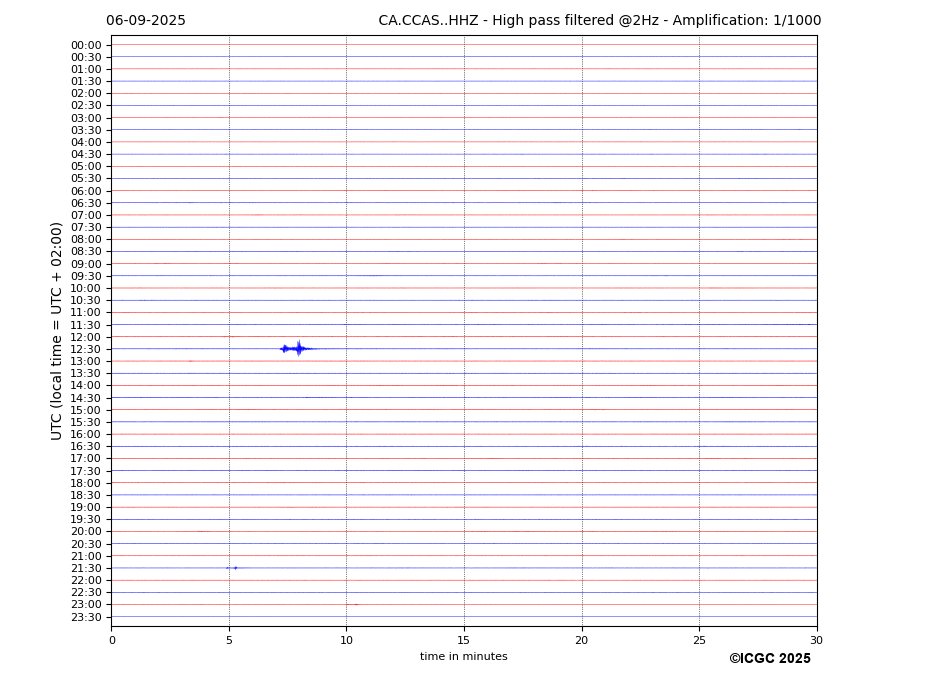Select the 12:30 time row label
The width and height of the screenshot is (927, 696).
86,349
